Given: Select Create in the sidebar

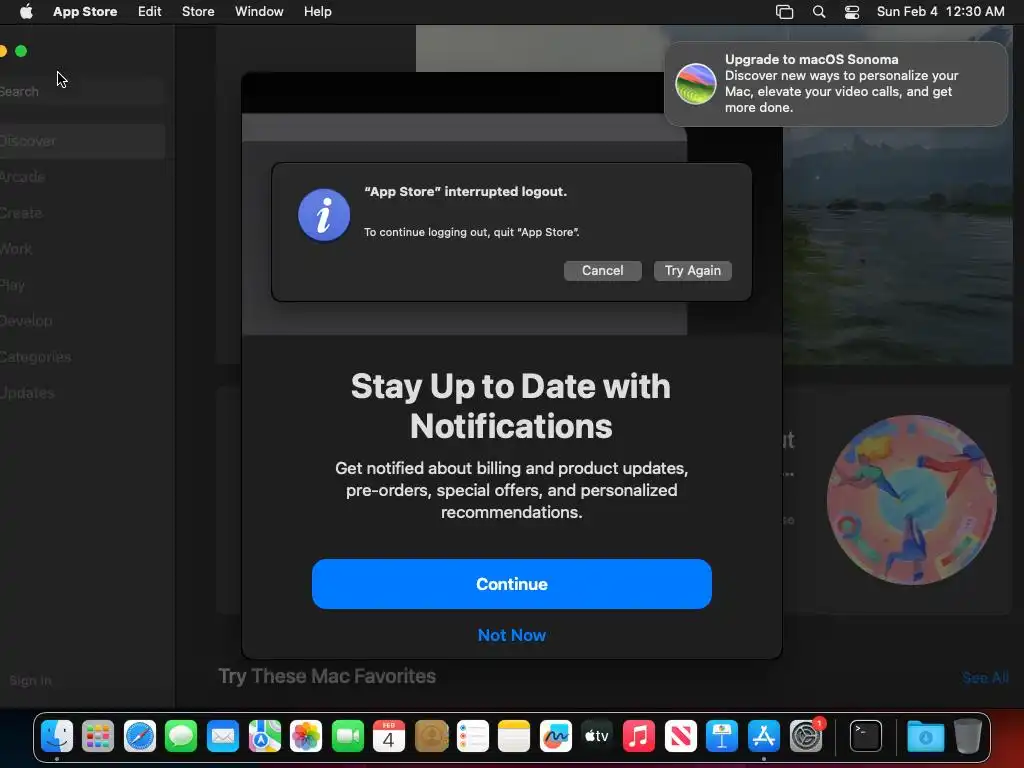Looking at the screenshot, I should (82, 213).
